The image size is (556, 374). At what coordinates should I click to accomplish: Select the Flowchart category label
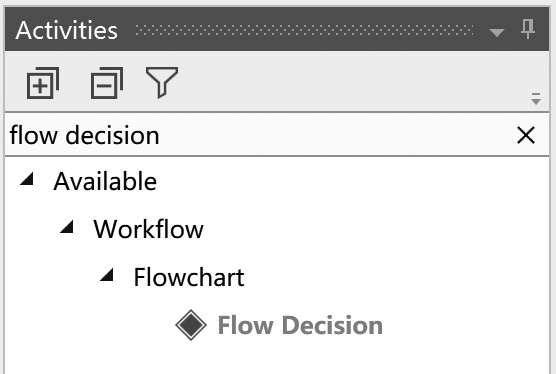[x=189, y=277]
